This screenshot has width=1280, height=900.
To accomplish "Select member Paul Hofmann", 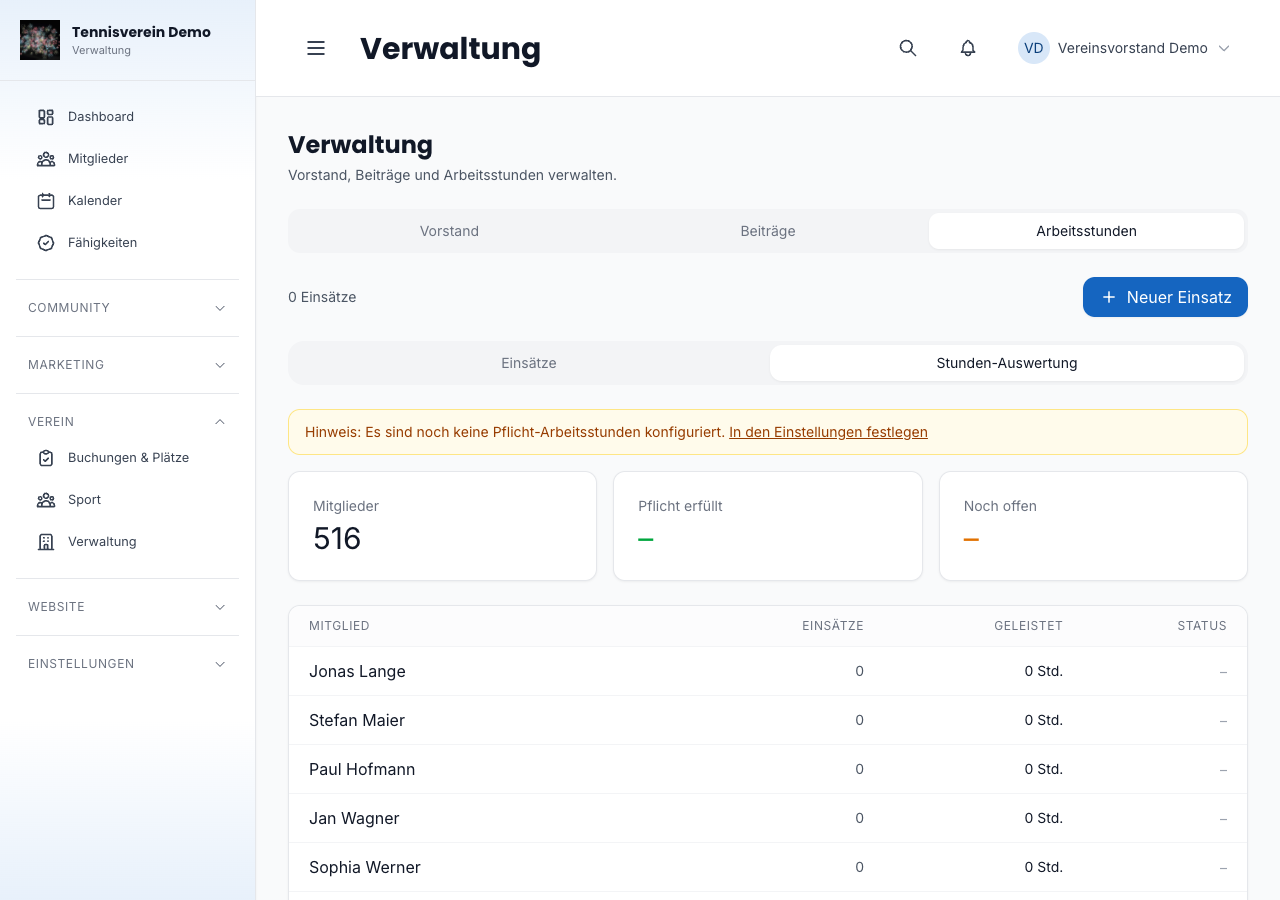I will (362, 769).
